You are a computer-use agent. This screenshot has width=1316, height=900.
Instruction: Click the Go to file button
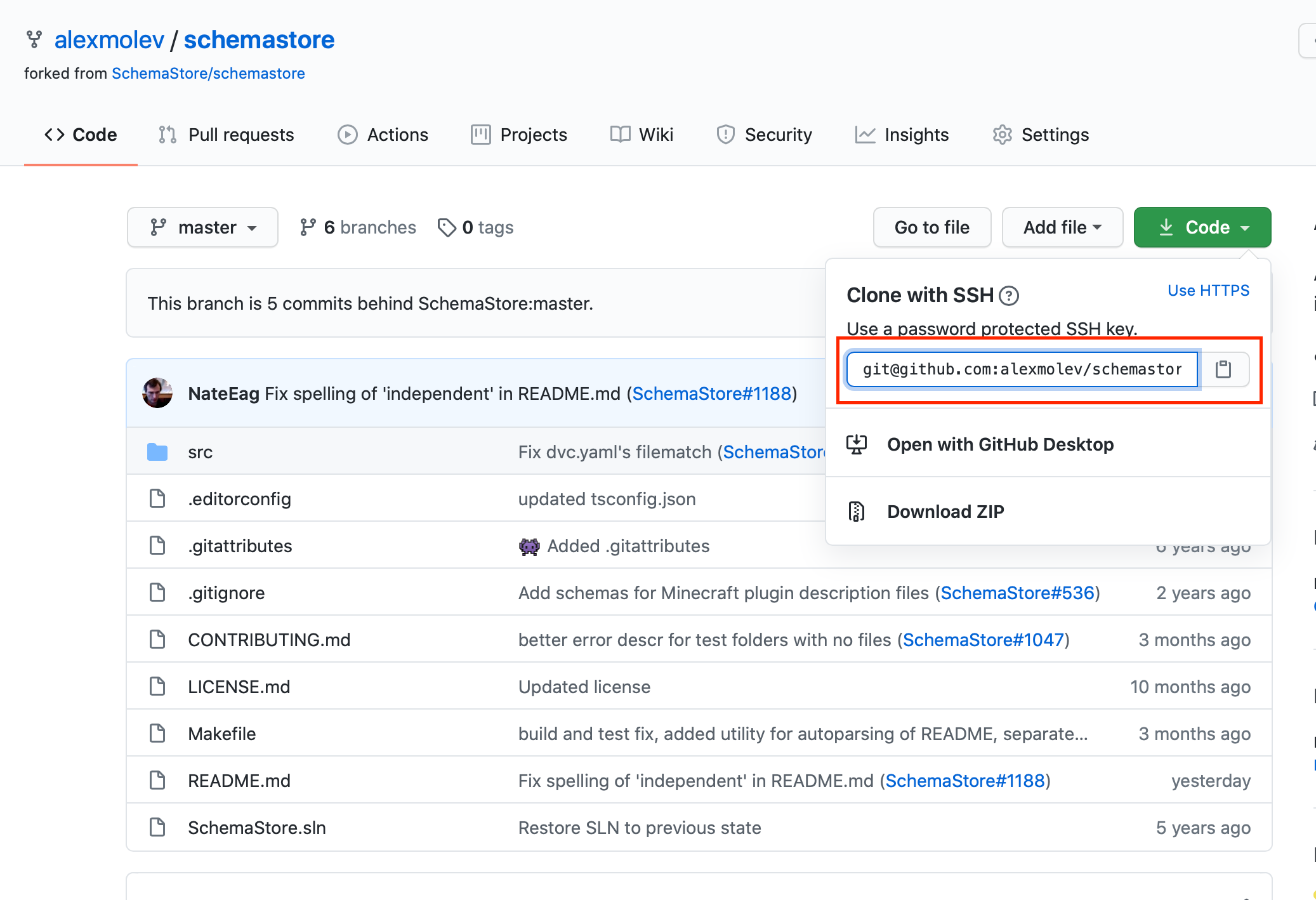tap(932, 227)
